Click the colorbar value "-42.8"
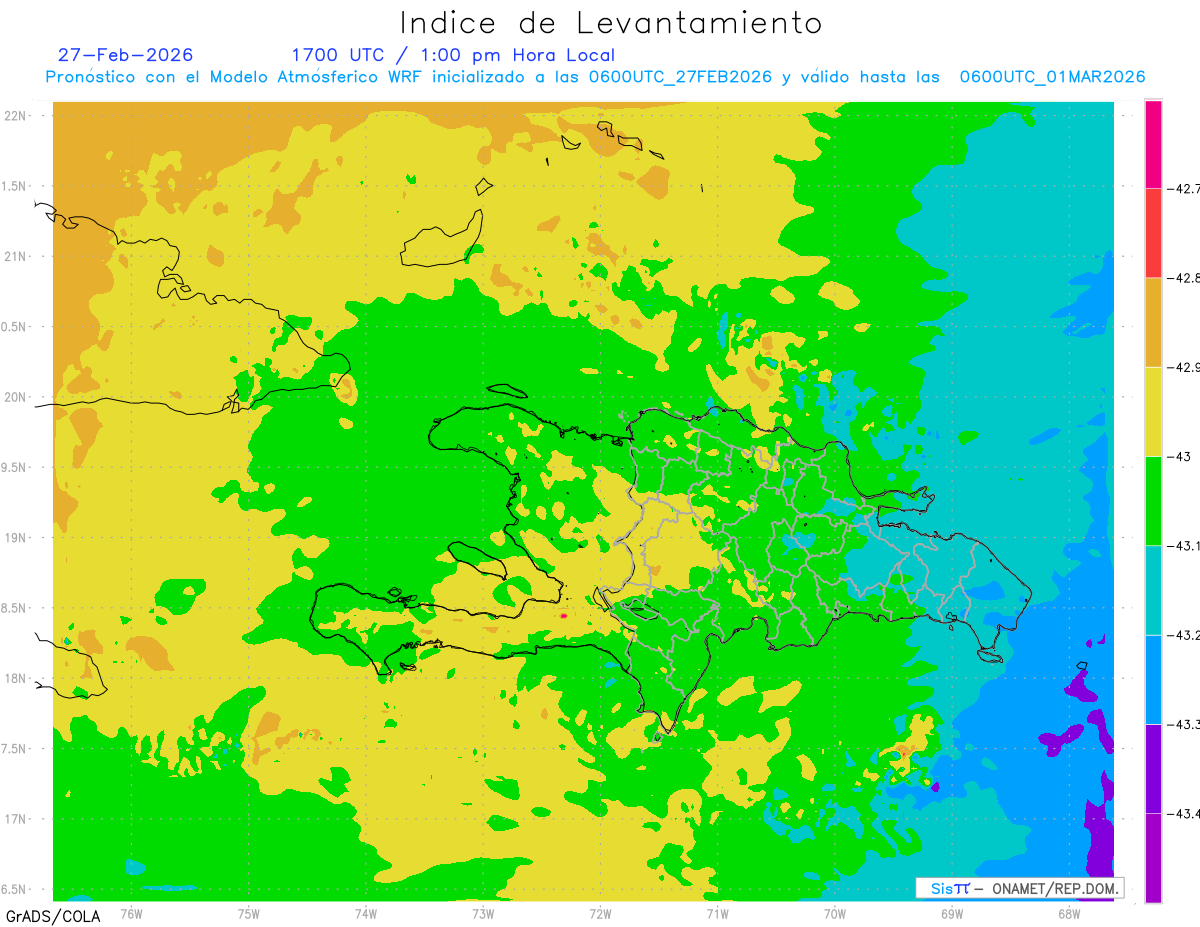Image resolution: width=1200 pixels, height=927 pixels. click(x=1183, y=278)
